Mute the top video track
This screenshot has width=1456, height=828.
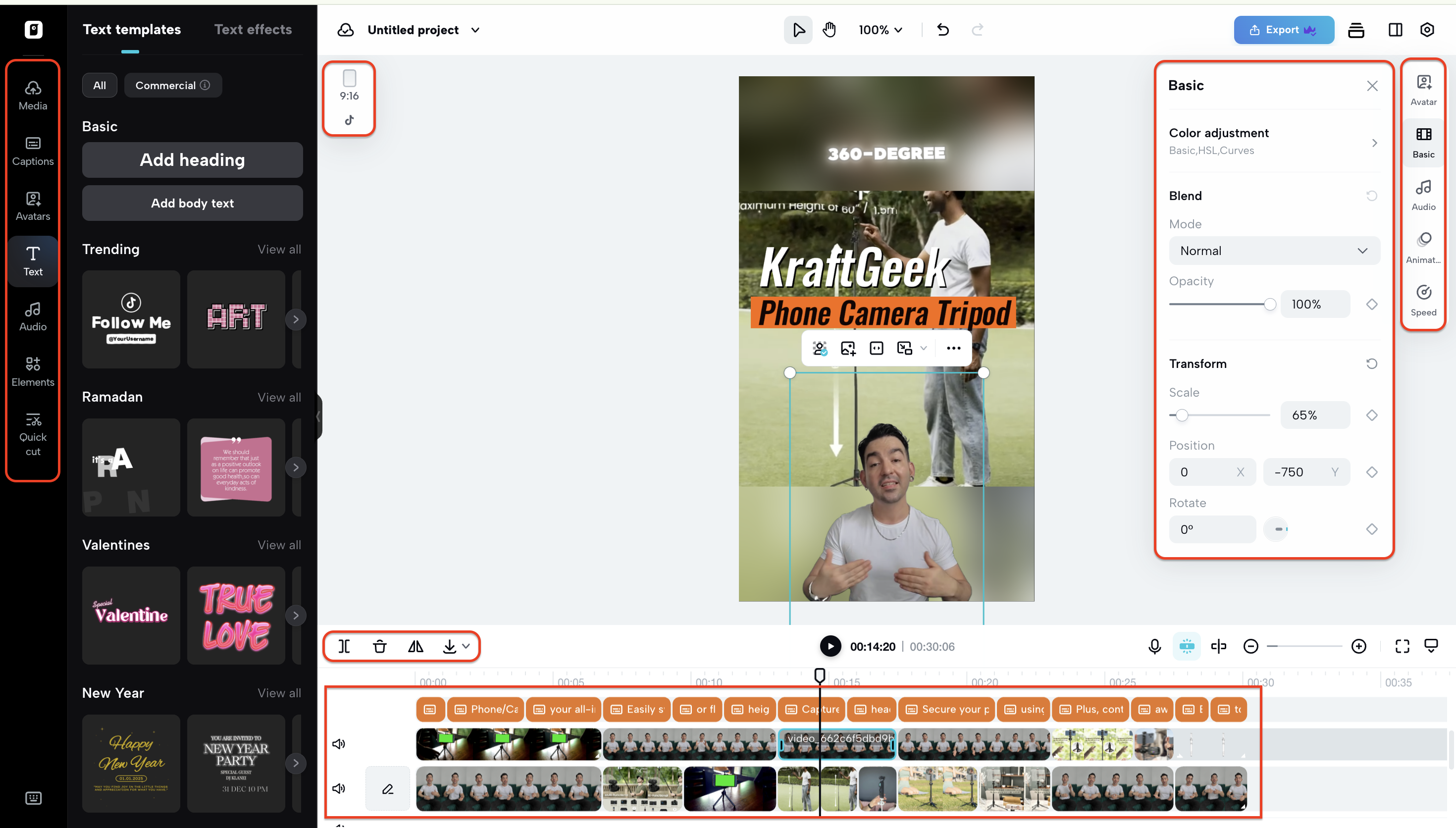339,743
